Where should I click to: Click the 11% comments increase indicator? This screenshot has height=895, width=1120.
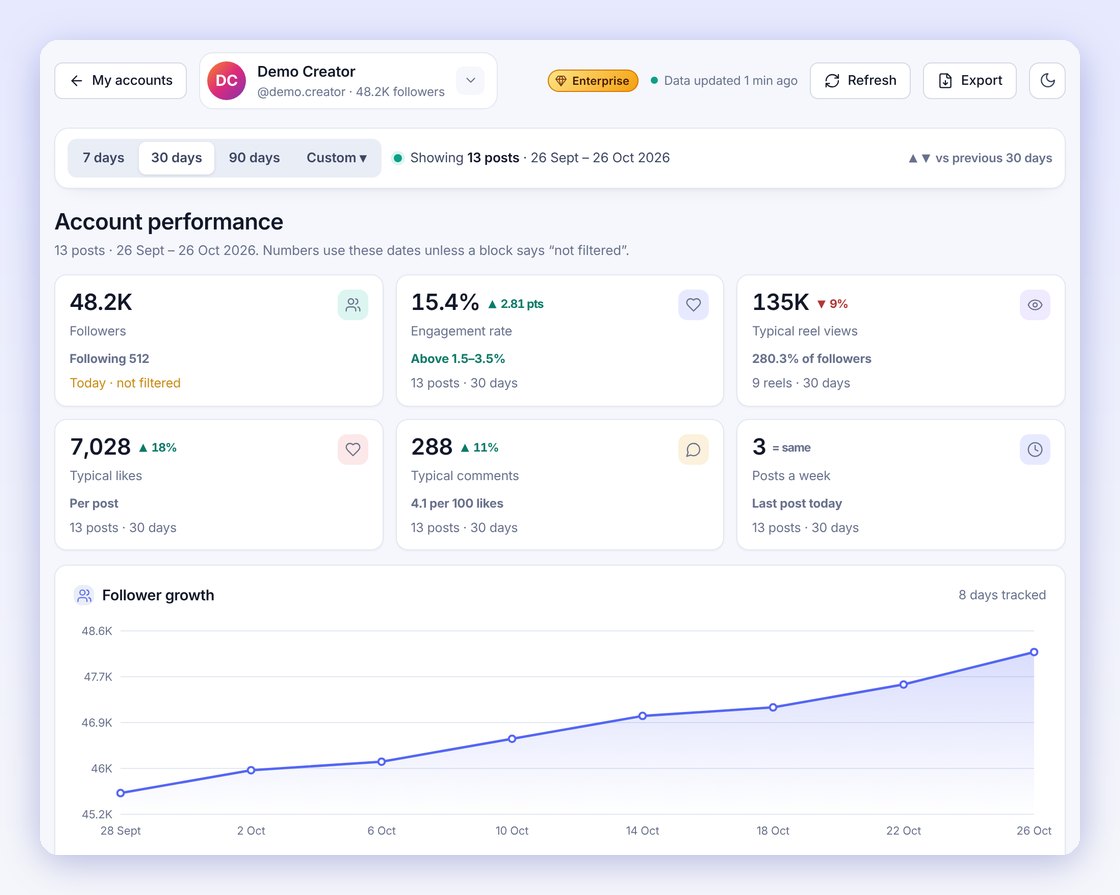[x=479, y=448]
